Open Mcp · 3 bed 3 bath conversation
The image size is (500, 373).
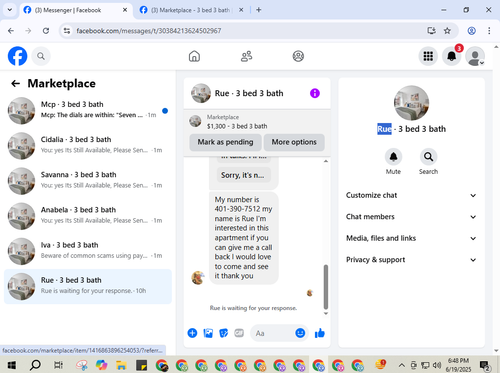(88, 111)
